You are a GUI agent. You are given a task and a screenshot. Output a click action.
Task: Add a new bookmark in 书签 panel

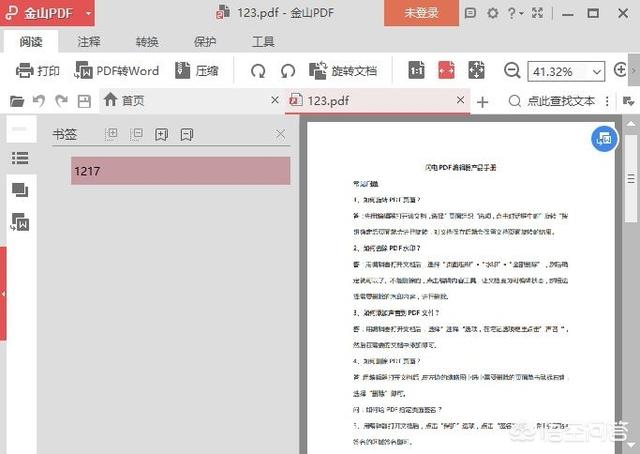pos(162,134)
